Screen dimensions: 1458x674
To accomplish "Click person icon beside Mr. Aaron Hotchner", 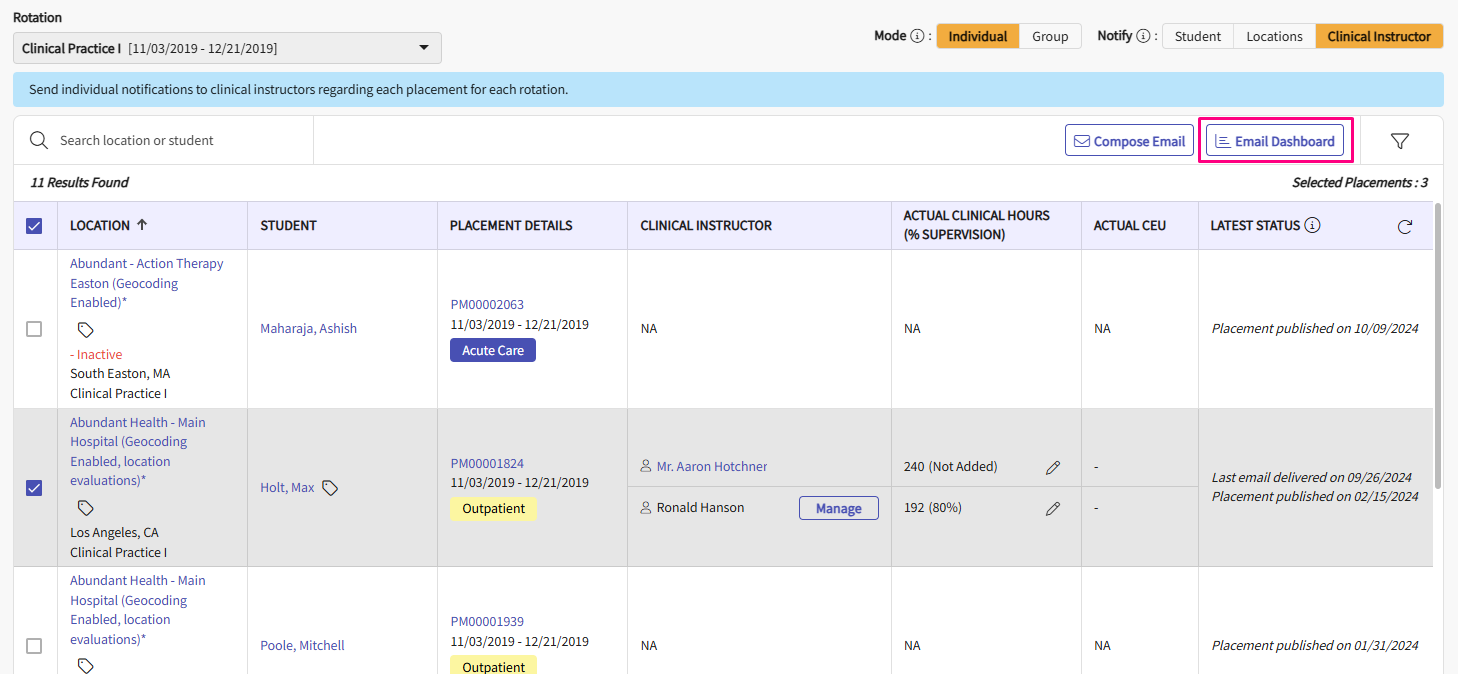I will click(646, 466).
